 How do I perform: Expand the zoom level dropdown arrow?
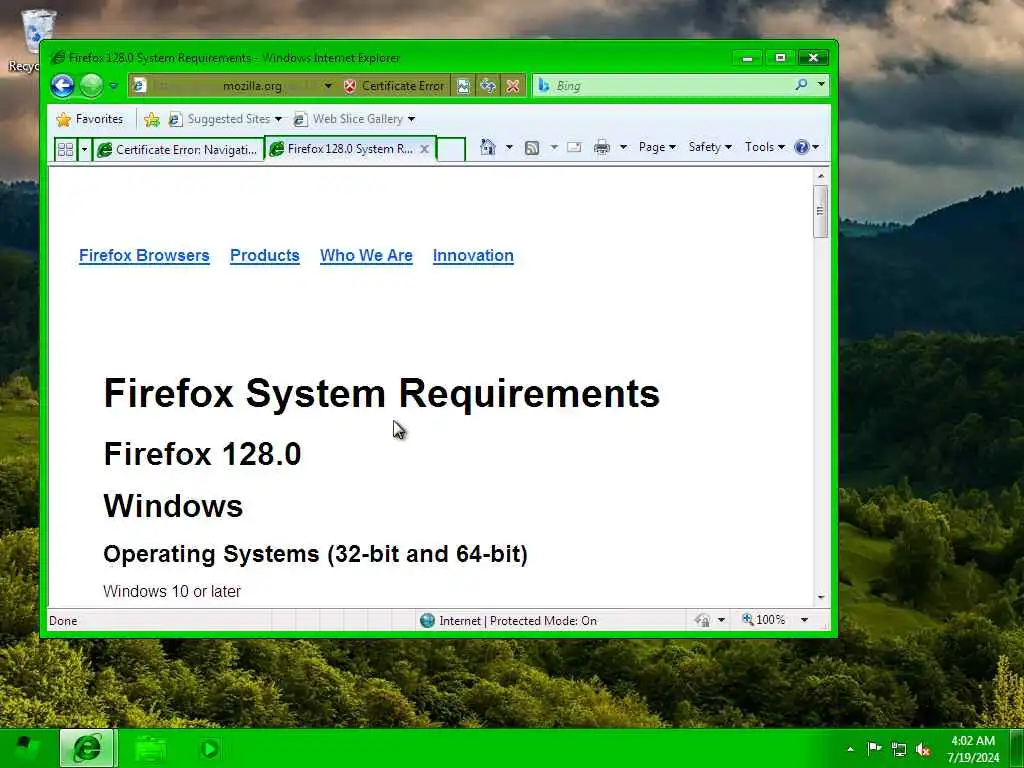[x=805, y=620]
